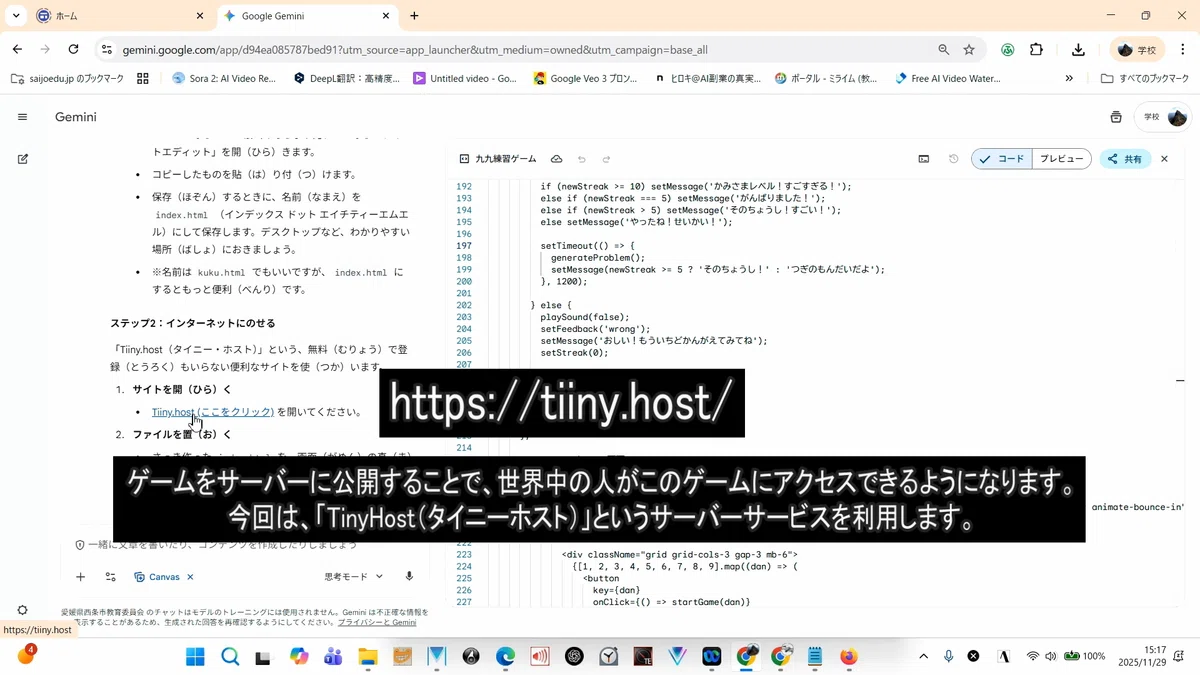1200x675 pixels.
Task: Open a new browser tab
Action: click(x=414, y=16)
